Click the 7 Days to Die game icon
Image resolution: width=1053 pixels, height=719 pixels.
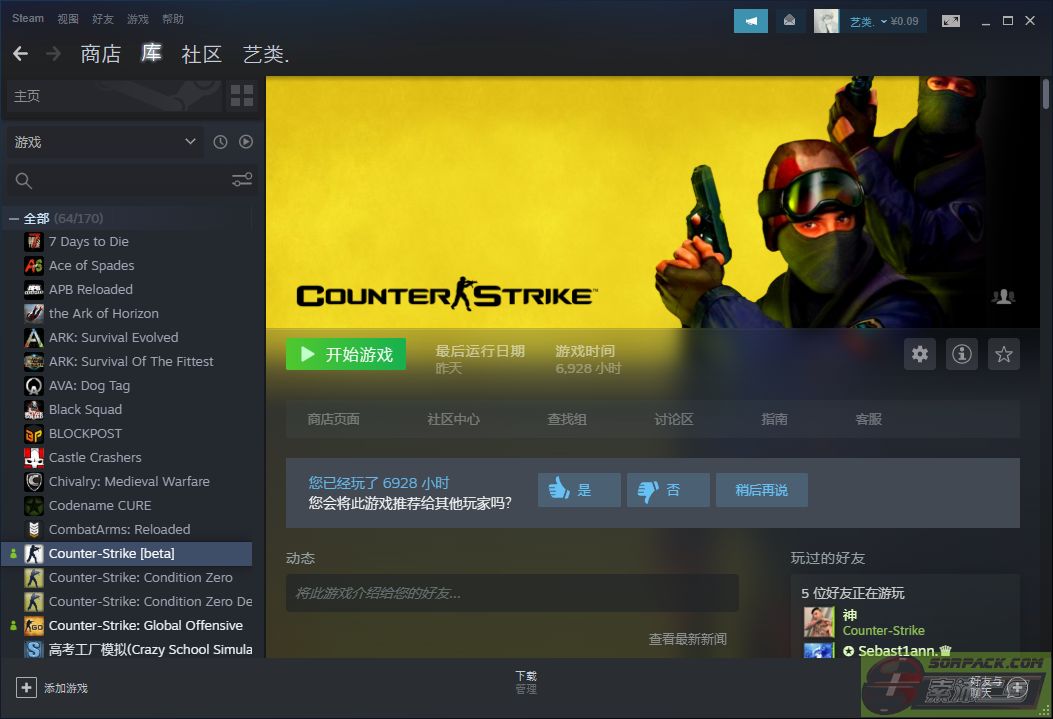click(34, 242)
